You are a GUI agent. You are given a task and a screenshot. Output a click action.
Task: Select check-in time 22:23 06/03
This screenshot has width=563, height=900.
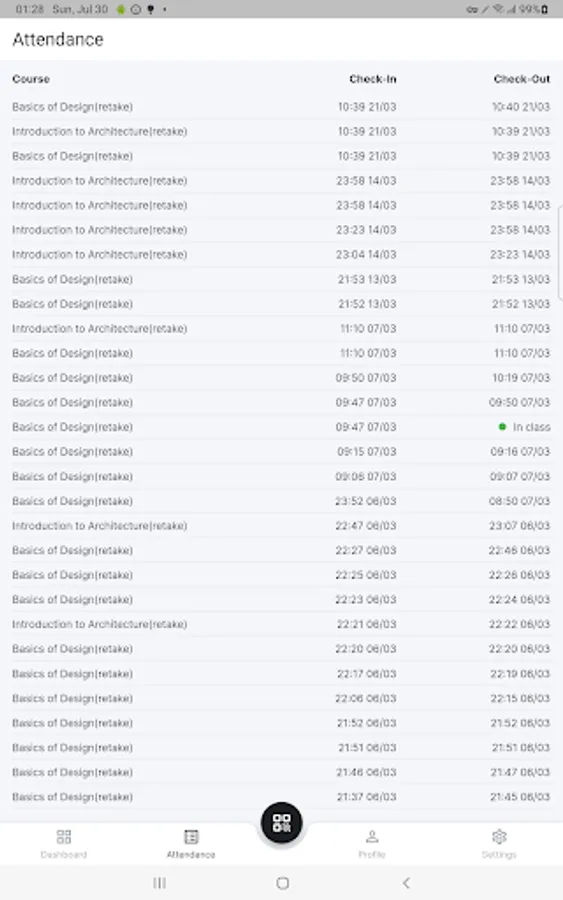[366, 600]
